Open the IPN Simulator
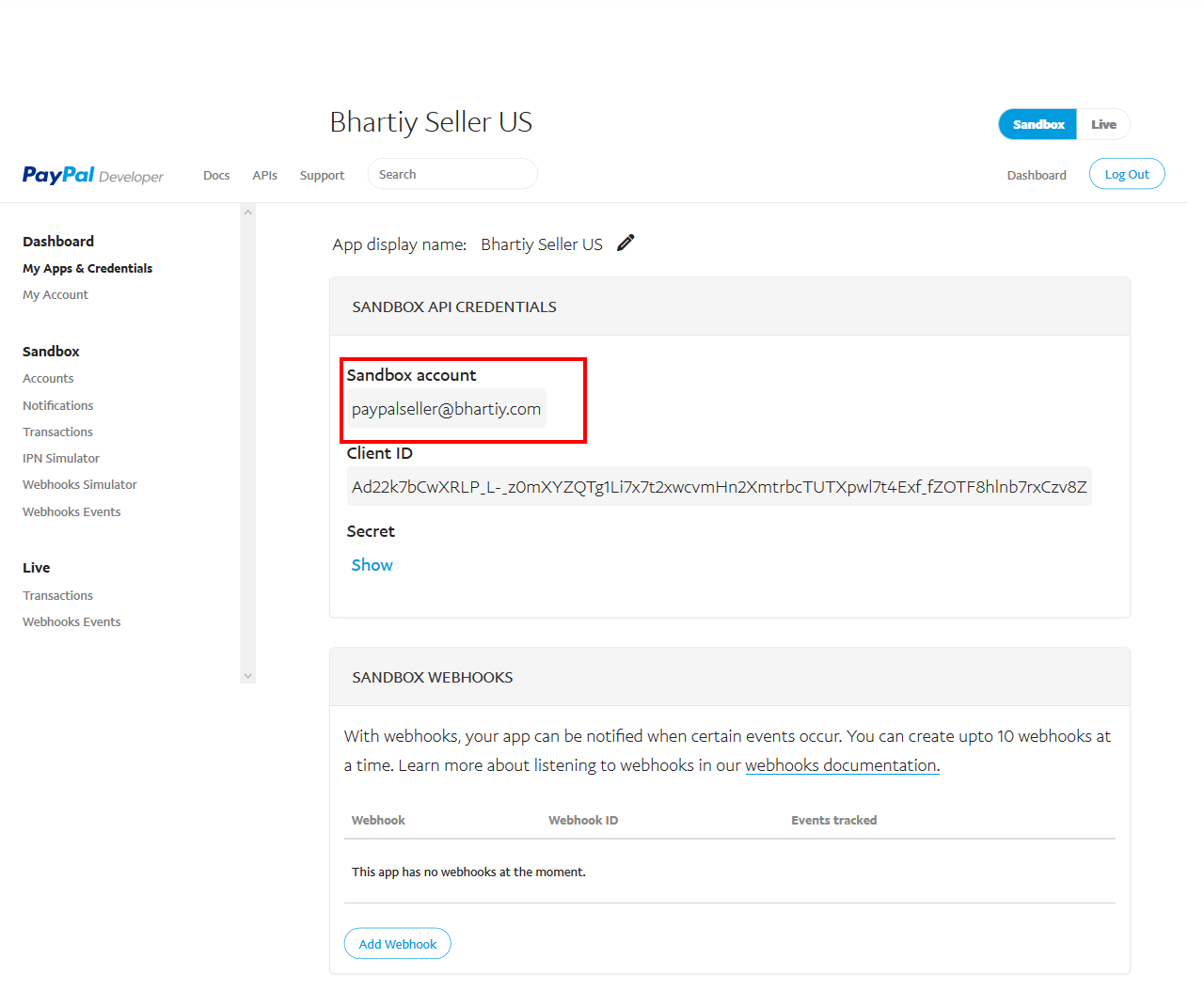The width and height of the screenshot is (1204, 990). point(61,458)
